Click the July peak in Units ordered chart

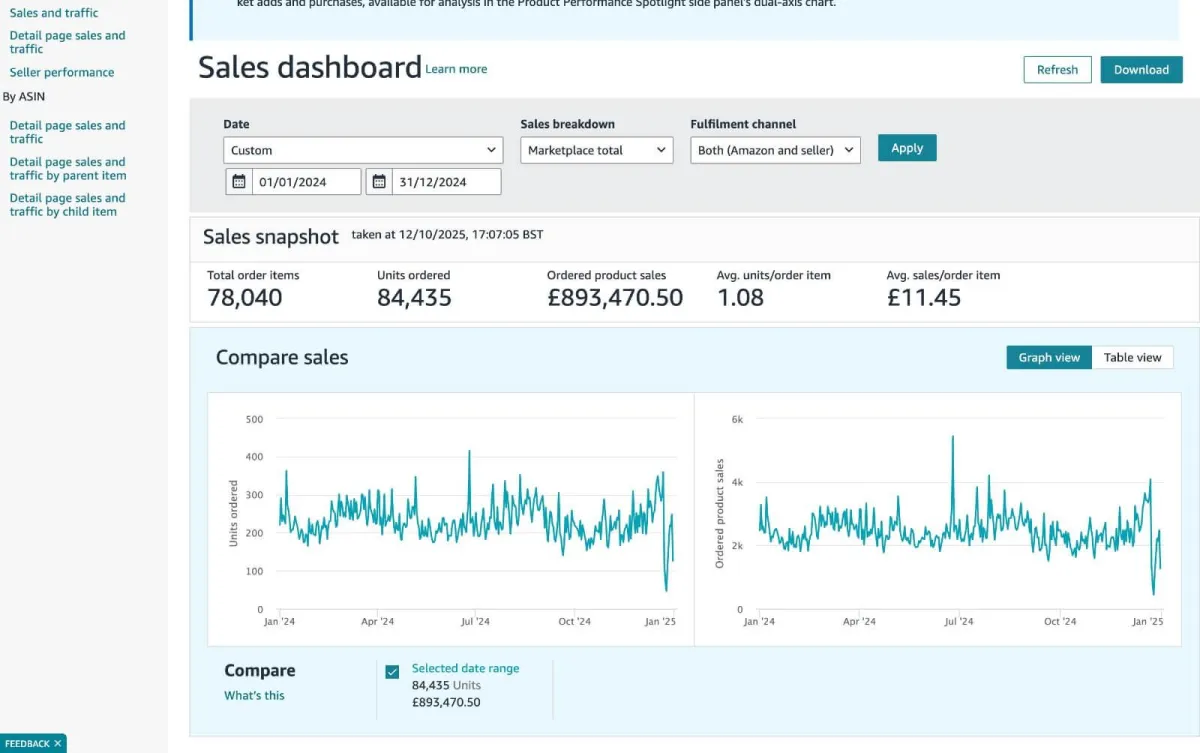click(469, 452)
